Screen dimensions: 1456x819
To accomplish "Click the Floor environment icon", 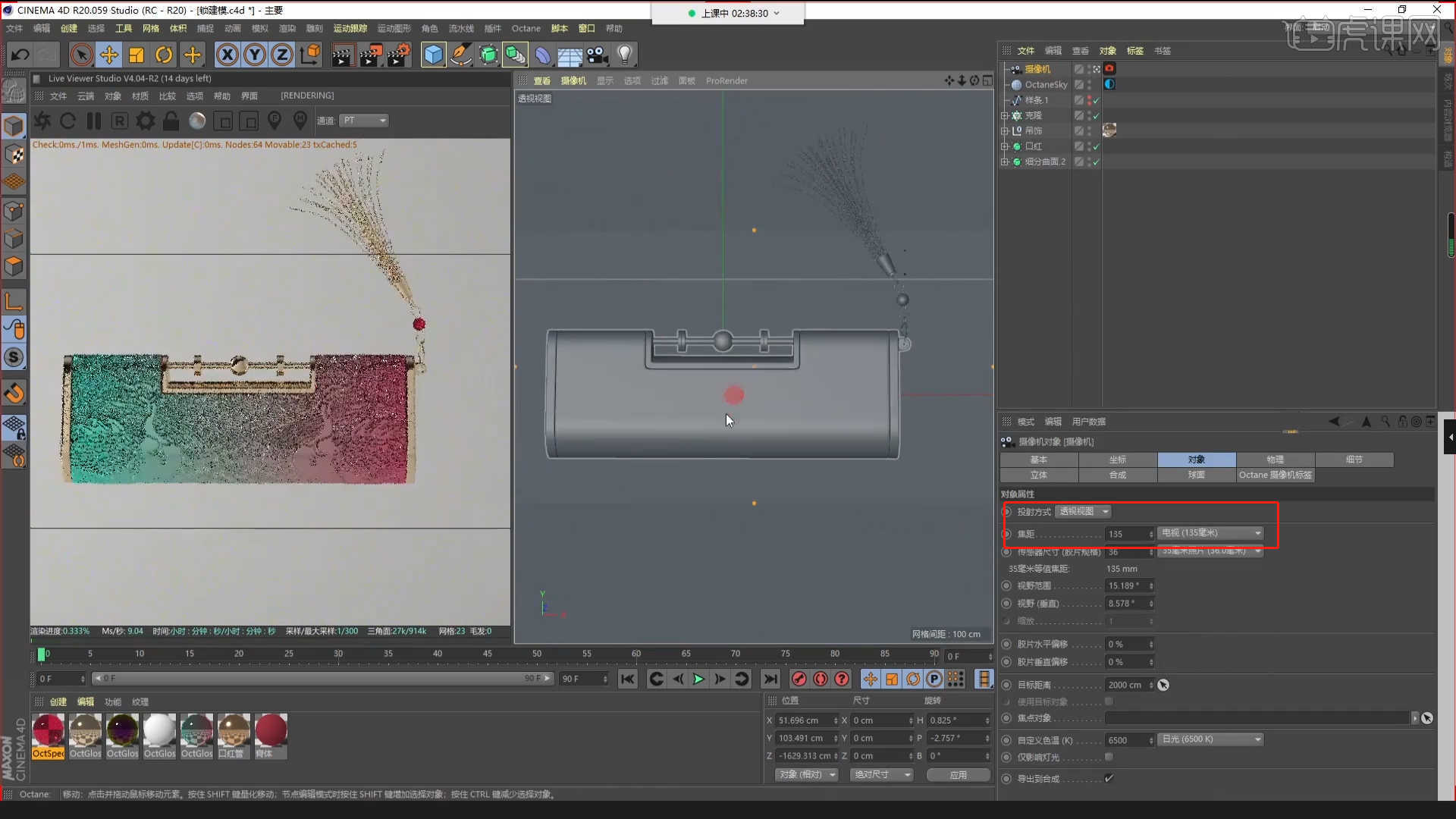I will 570,55.
